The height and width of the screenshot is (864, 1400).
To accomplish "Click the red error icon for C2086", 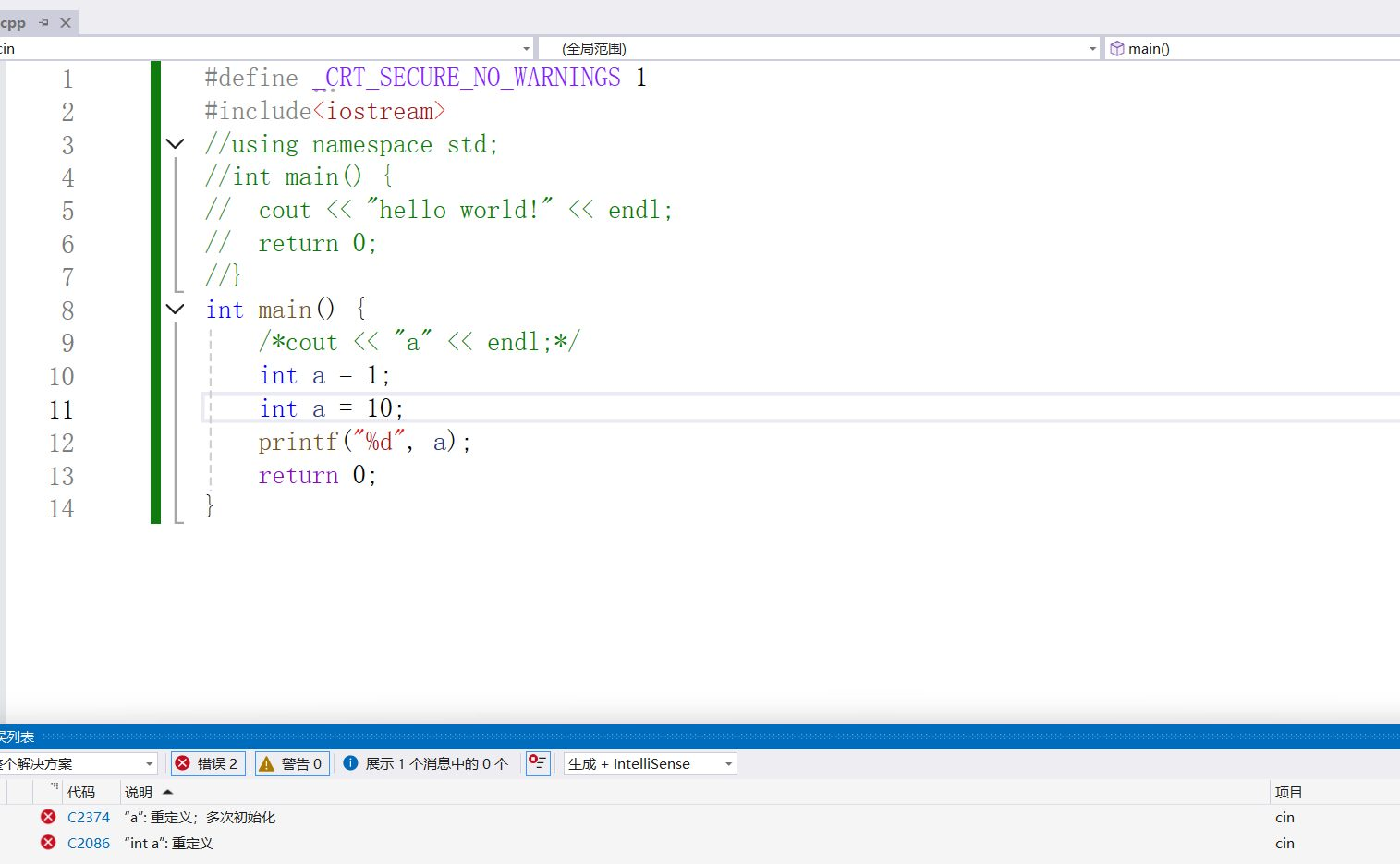I will click(48, 843).
